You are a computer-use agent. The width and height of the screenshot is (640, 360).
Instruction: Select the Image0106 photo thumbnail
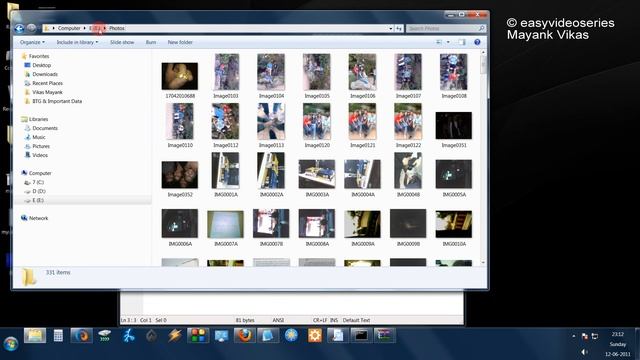point(362,72)
